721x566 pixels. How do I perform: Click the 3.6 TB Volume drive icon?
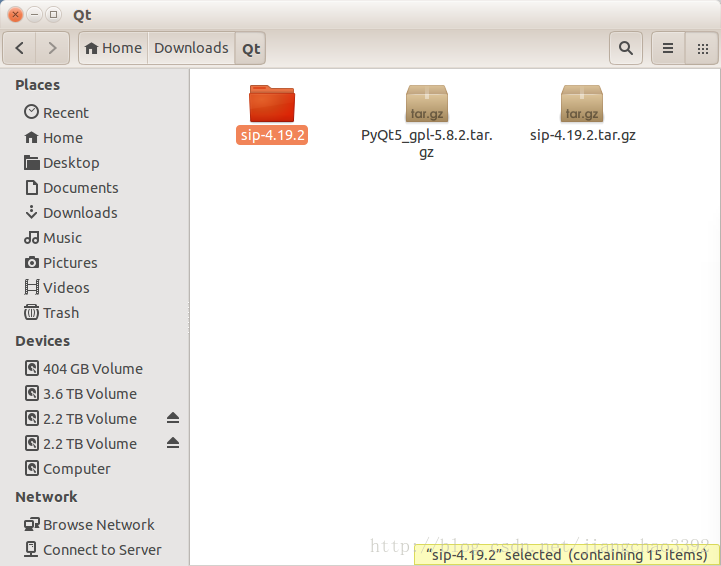(x=31, y=393)
